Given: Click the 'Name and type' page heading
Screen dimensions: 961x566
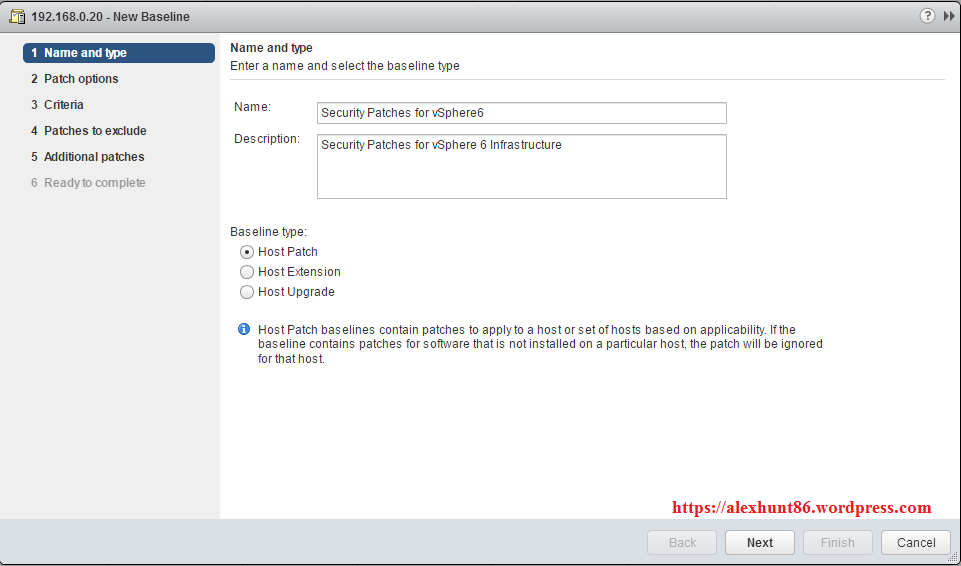Looking at the screenshot, I should [272, 48].
